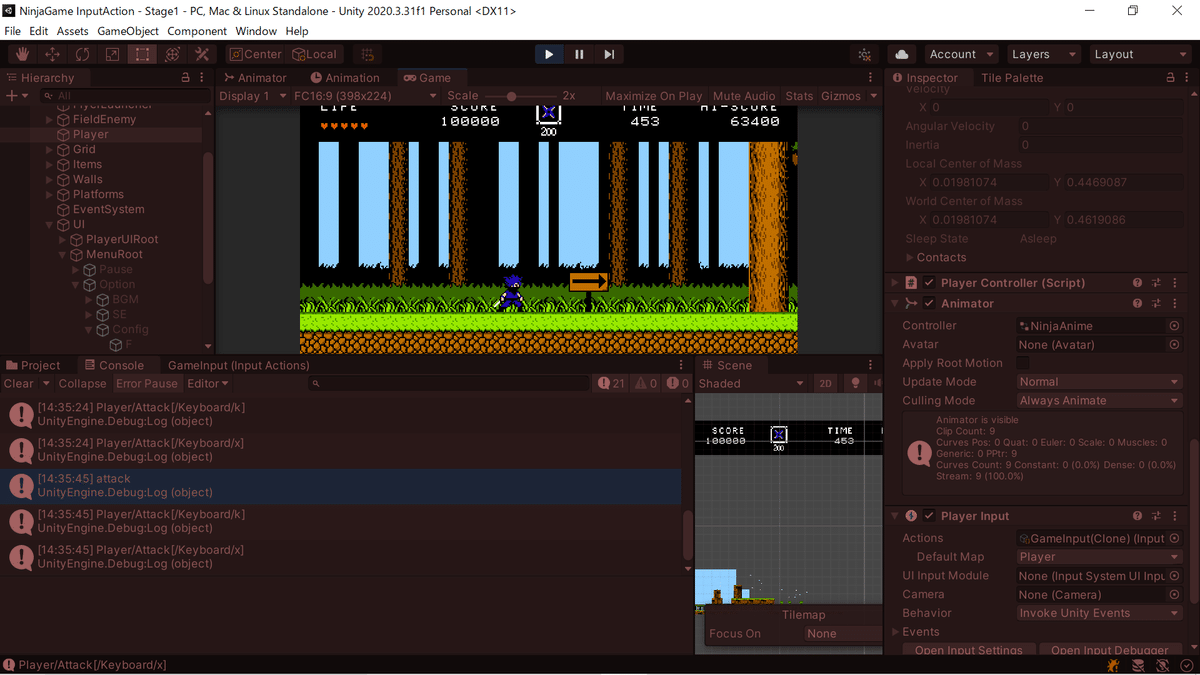Open Console panel options menu
Screen dimensions: 1200x675
[681, 366]
